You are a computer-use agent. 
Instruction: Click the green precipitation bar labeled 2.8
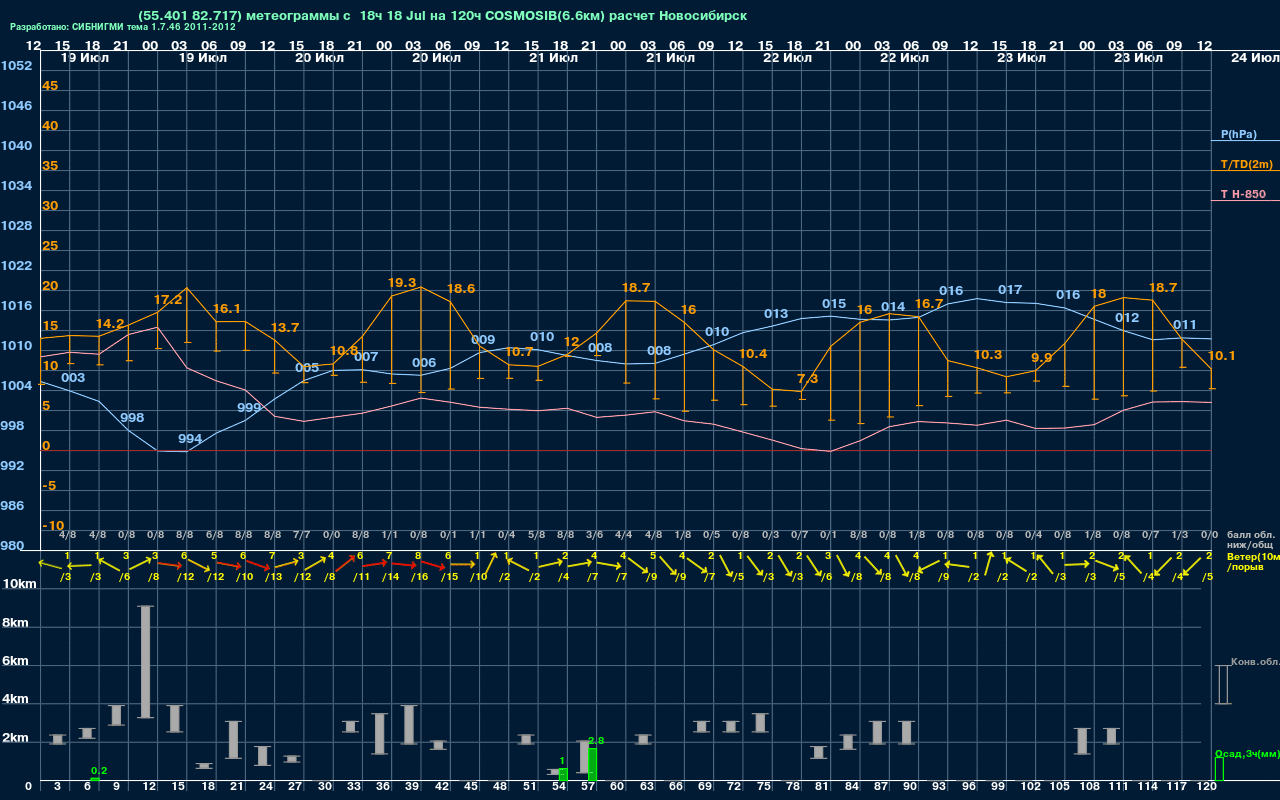tap(592, 764)
